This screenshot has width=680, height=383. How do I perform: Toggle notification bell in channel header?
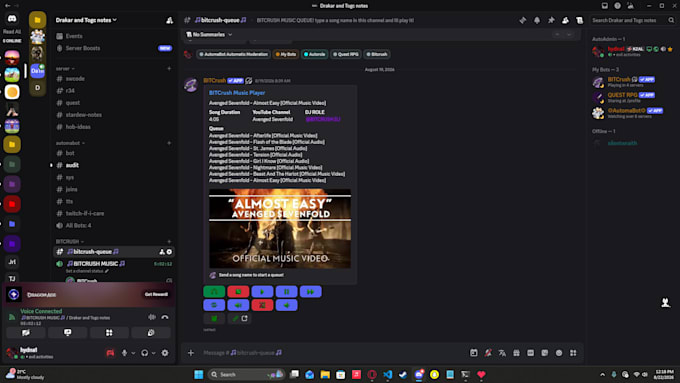point(537,20)
